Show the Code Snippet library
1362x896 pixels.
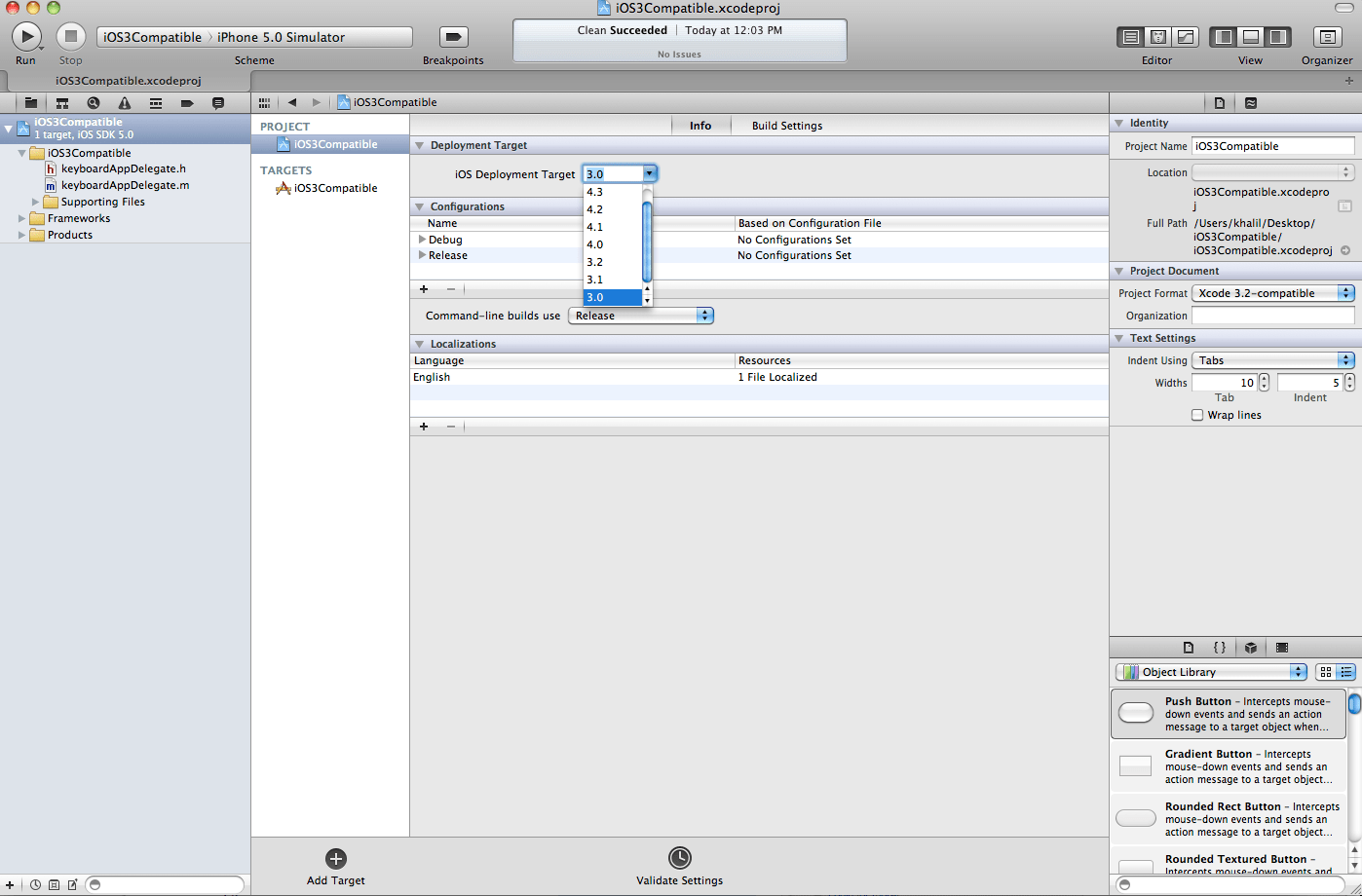click(1220, 647)
